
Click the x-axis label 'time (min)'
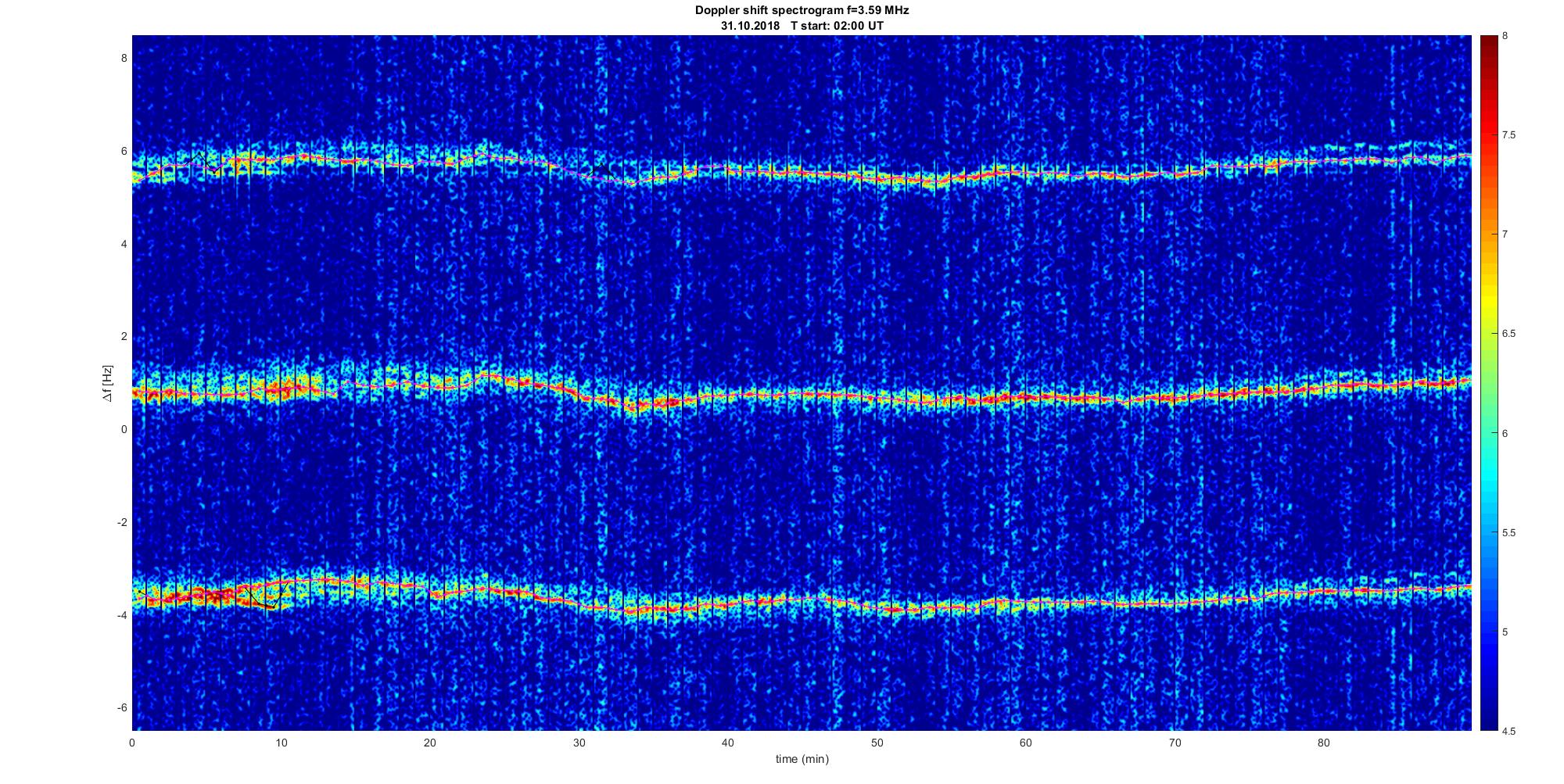click(x=802, y=759)
